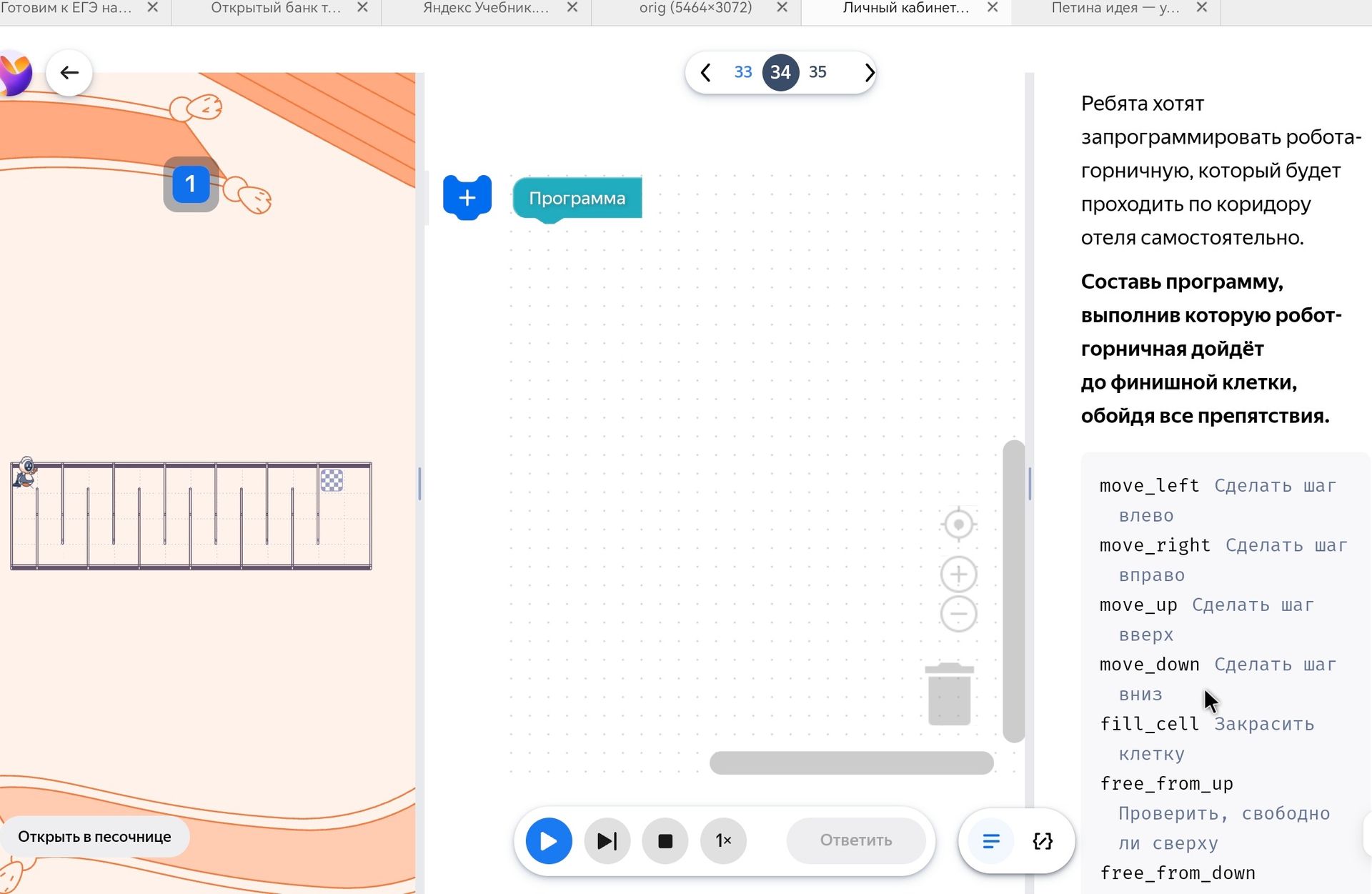Change the 1× playback speed

(723, 840)
